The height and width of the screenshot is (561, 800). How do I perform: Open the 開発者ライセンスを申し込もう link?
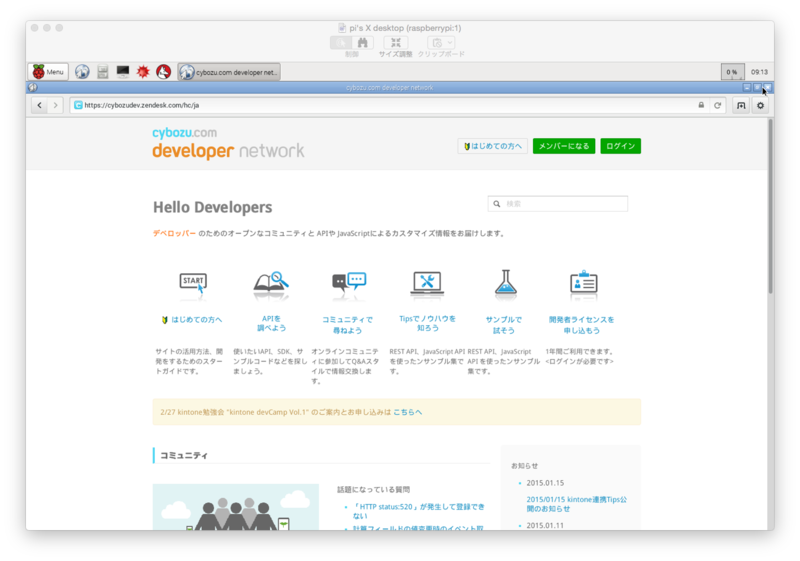pos(582,325)
